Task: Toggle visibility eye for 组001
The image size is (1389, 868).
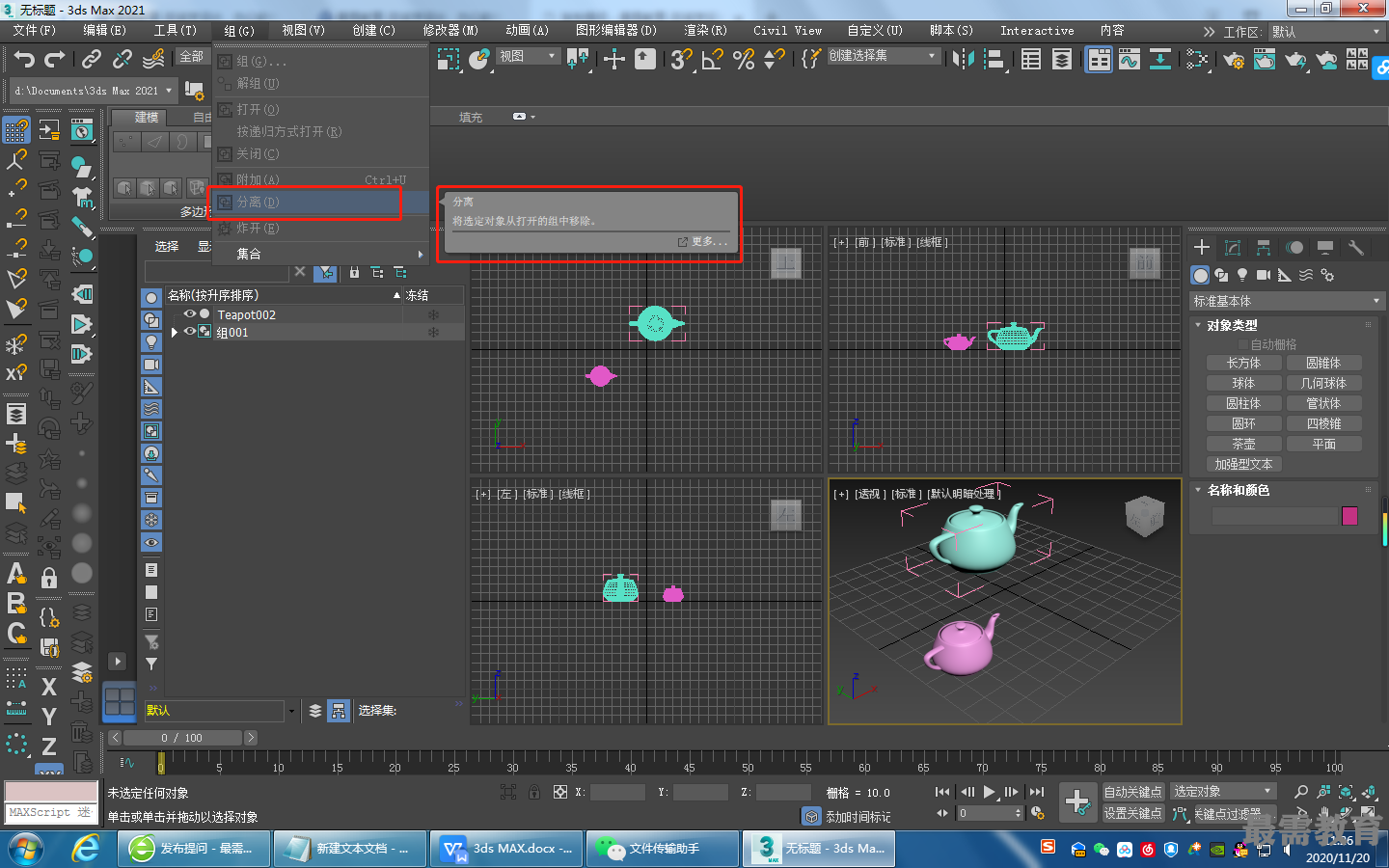Action: [190, 331]
